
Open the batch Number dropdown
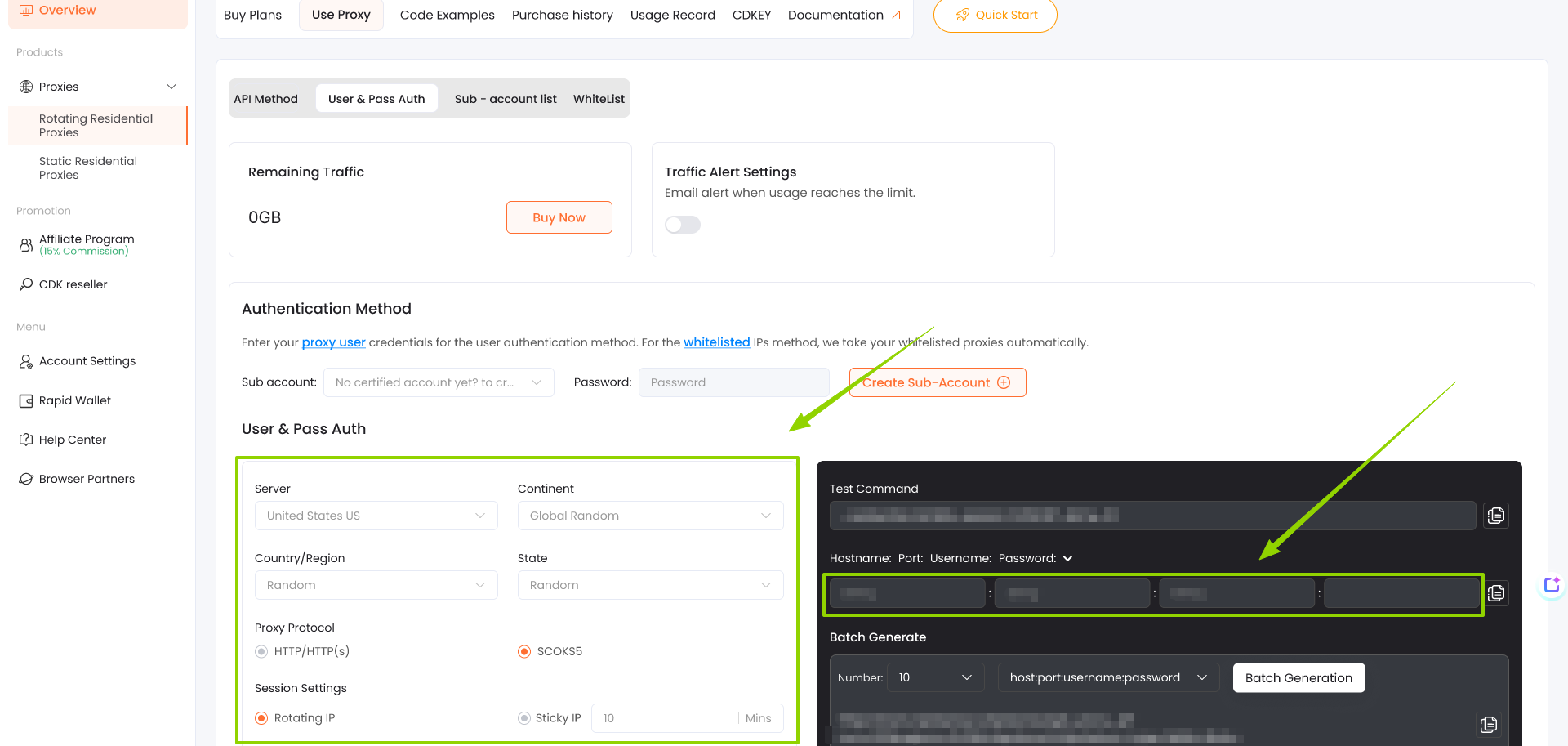click(x=935, y=677)
